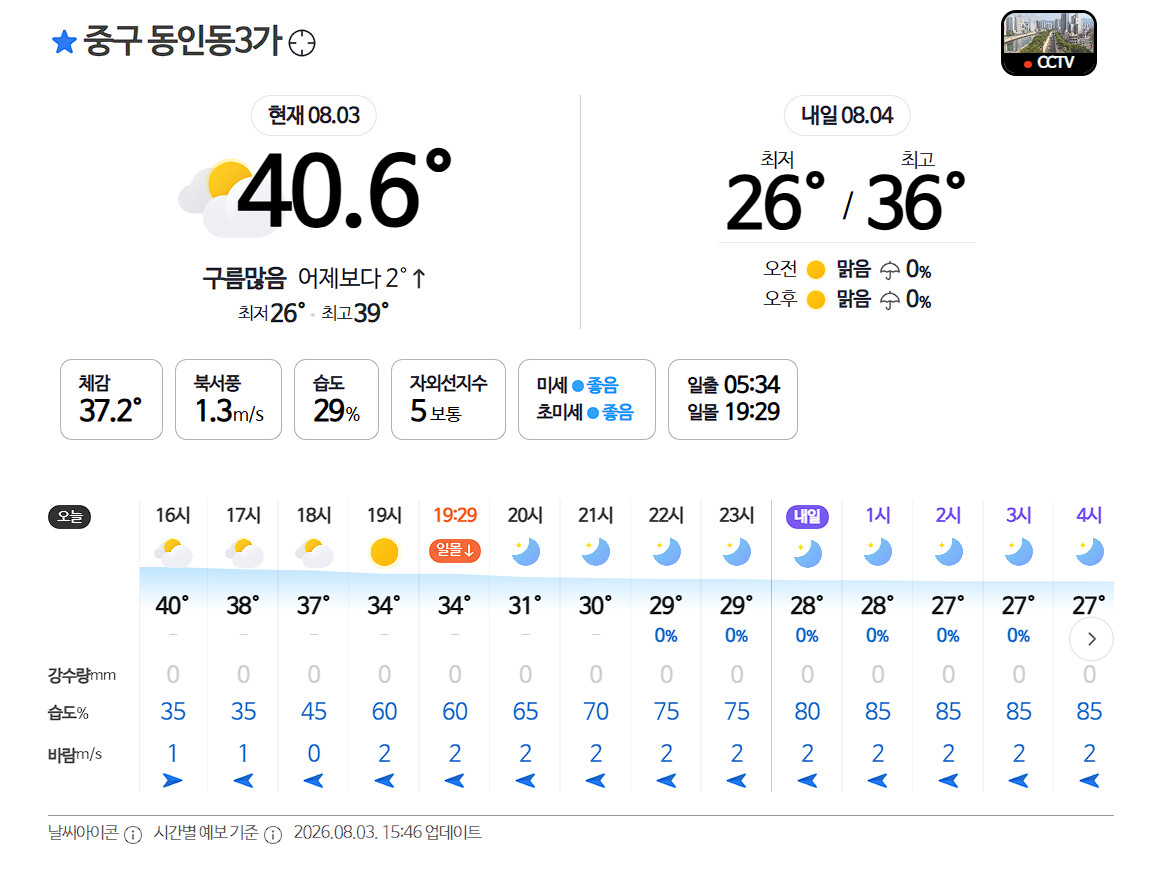This screenshot has width=1171, height=870.
Task: Click the location crosshair icon
Action: [302, 43]
